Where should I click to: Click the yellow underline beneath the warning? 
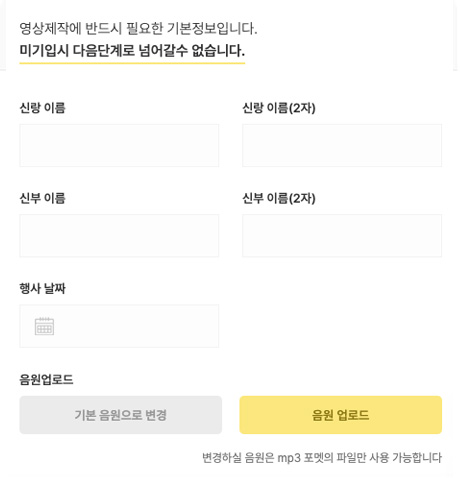[132, 63]
